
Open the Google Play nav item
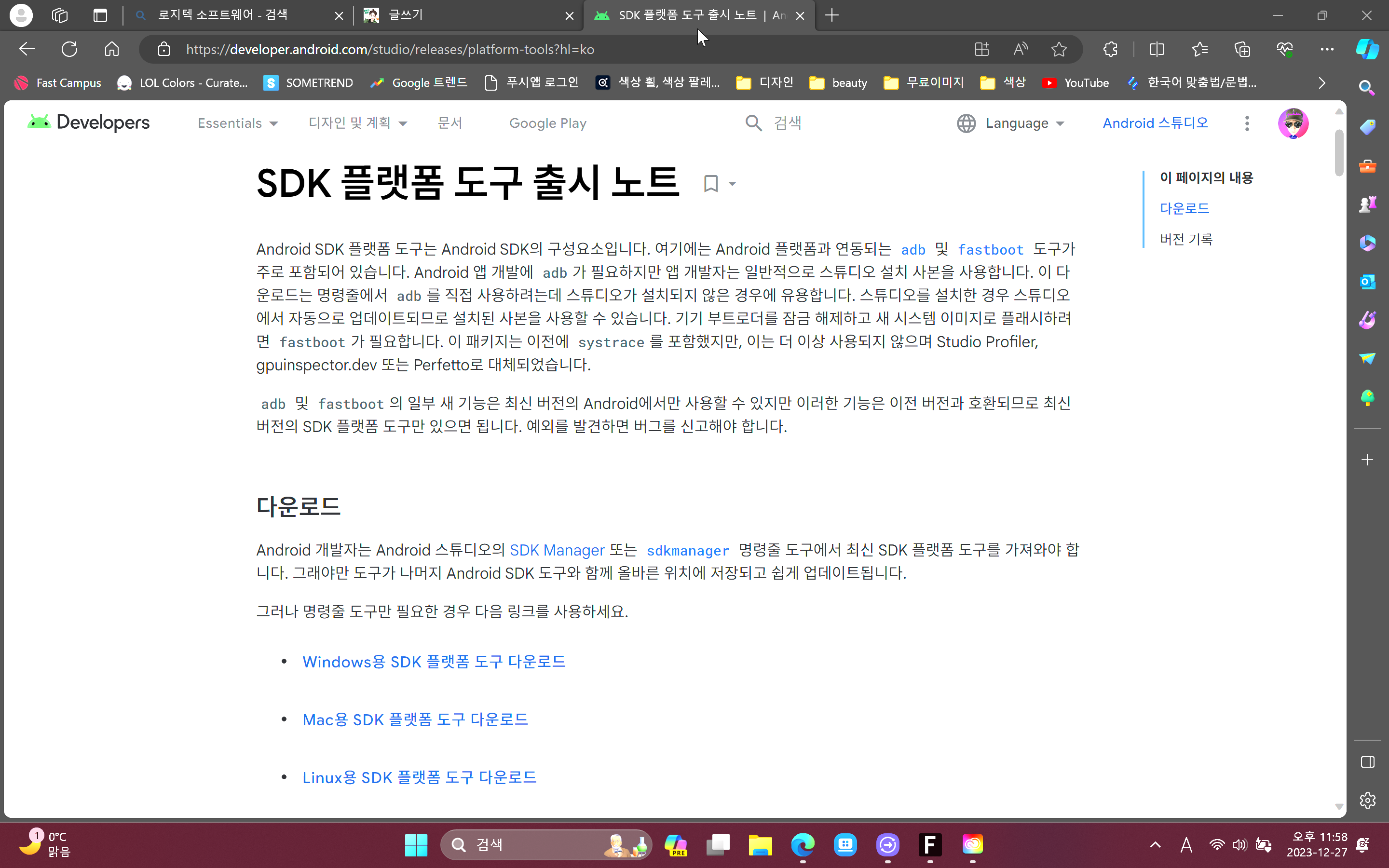(x=547, y=123)
